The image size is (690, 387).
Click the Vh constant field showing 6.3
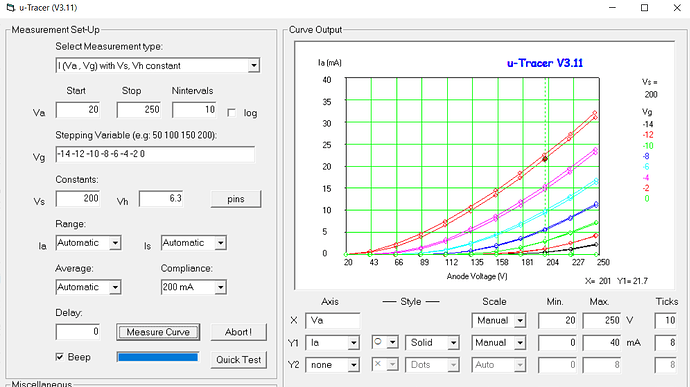161,199
